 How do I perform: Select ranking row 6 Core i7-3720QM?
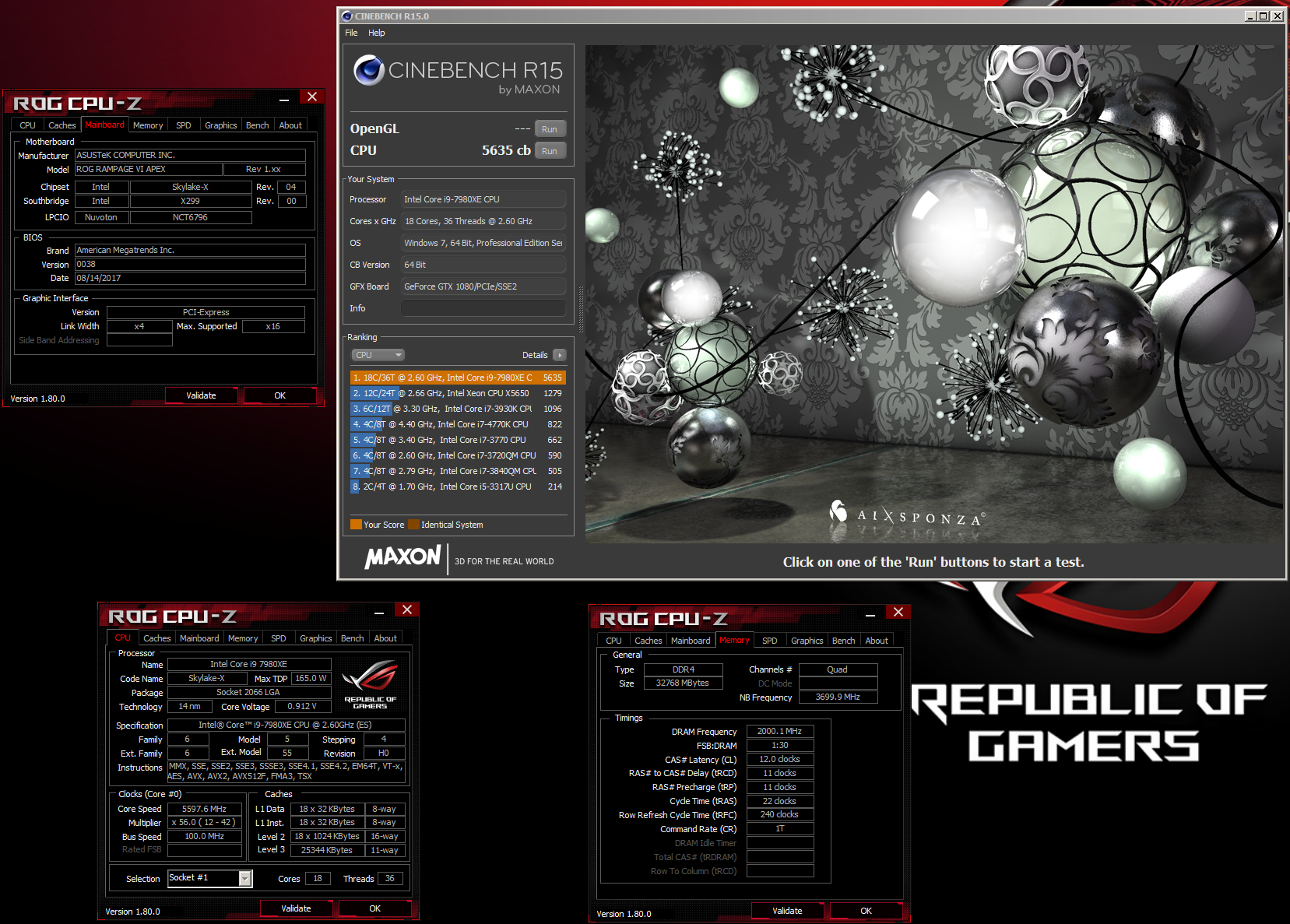[x=459, y=455]
